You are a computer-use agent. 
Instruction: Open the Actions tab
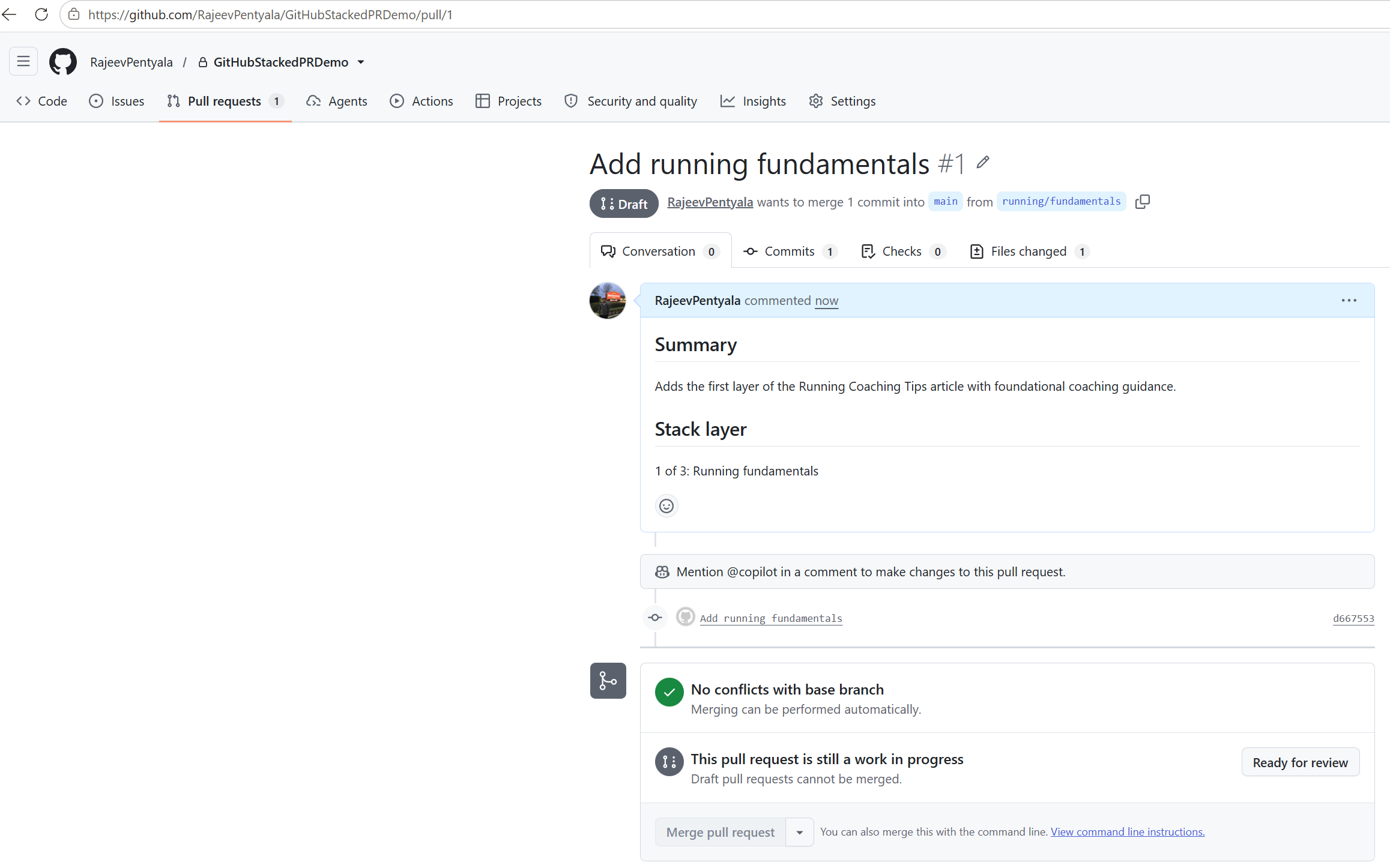tap(422, 101)
